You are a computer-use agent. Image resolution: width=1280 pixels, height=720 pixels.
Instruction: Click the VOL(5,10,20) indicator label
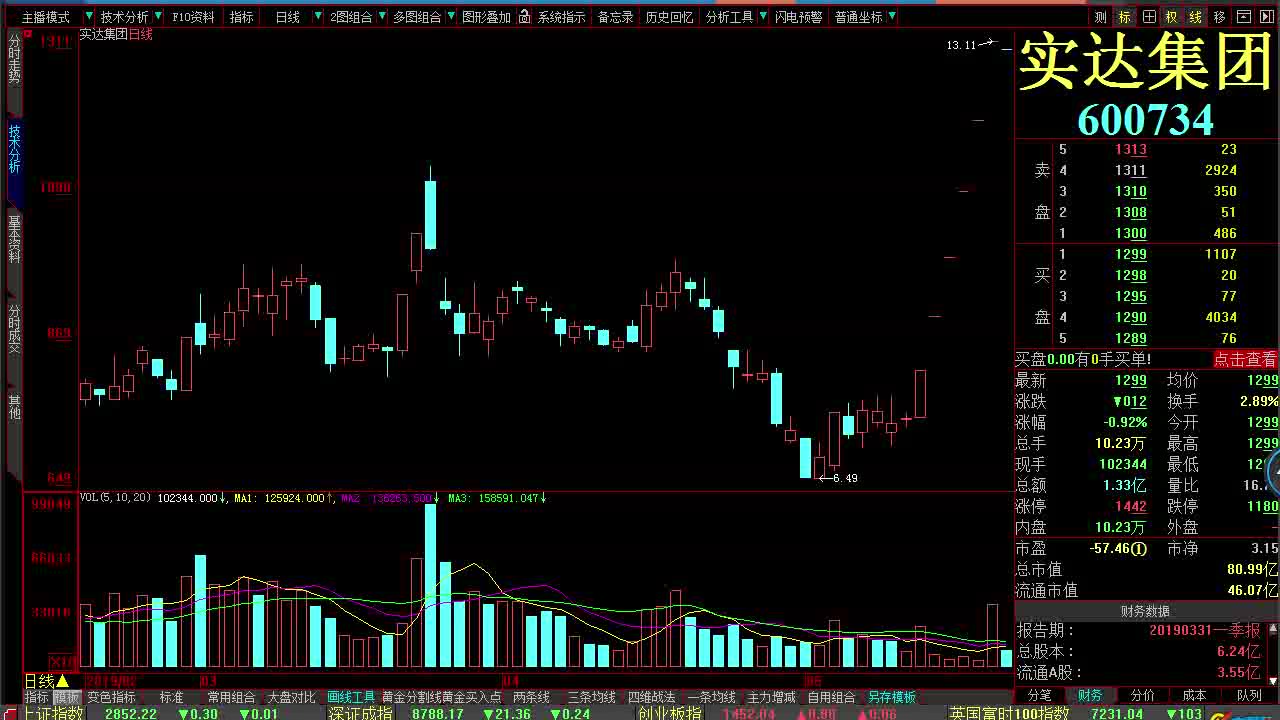coord(116,498)
